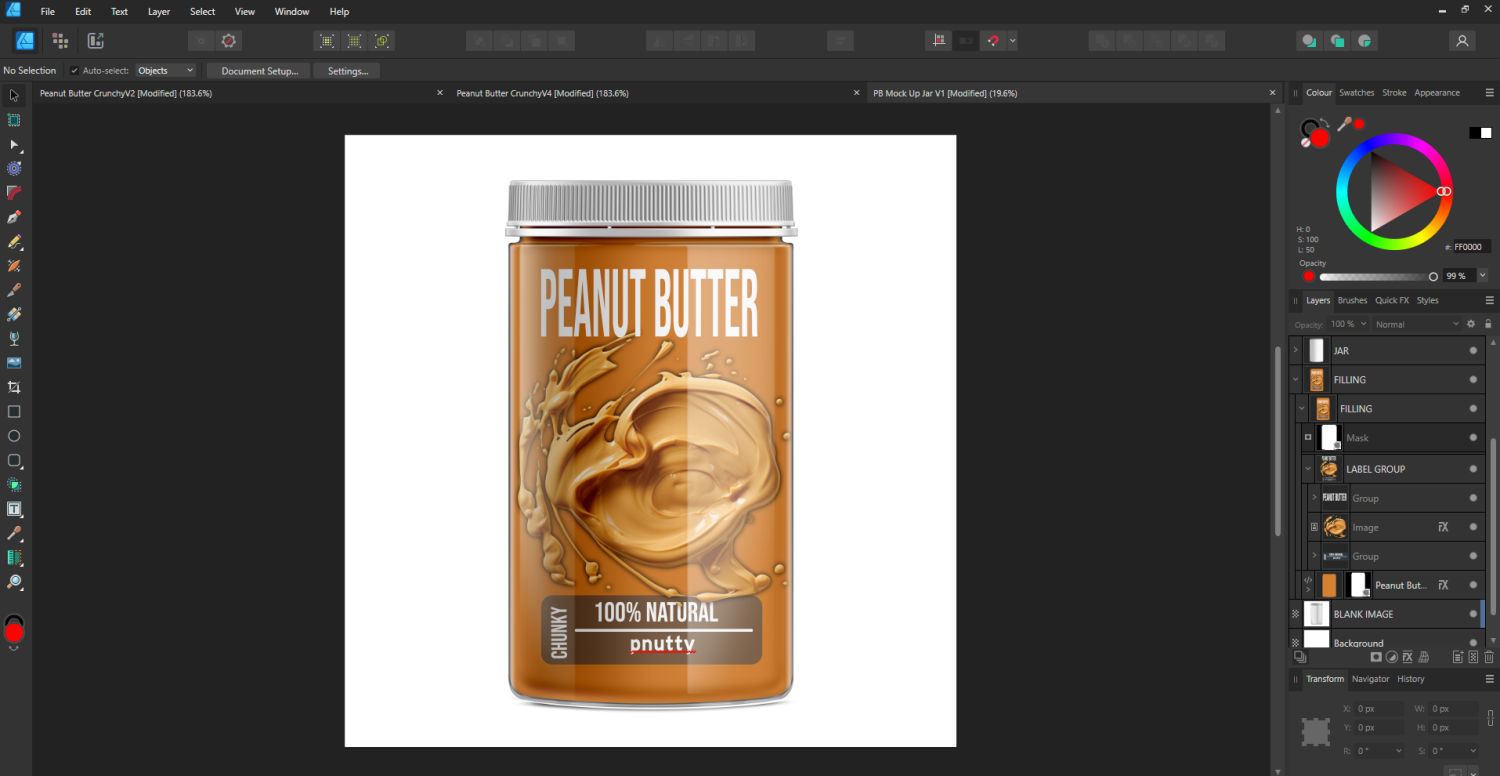Select the Ellipse tool
The width and height of the screenshot is (1500, 776).
point(14,436)
